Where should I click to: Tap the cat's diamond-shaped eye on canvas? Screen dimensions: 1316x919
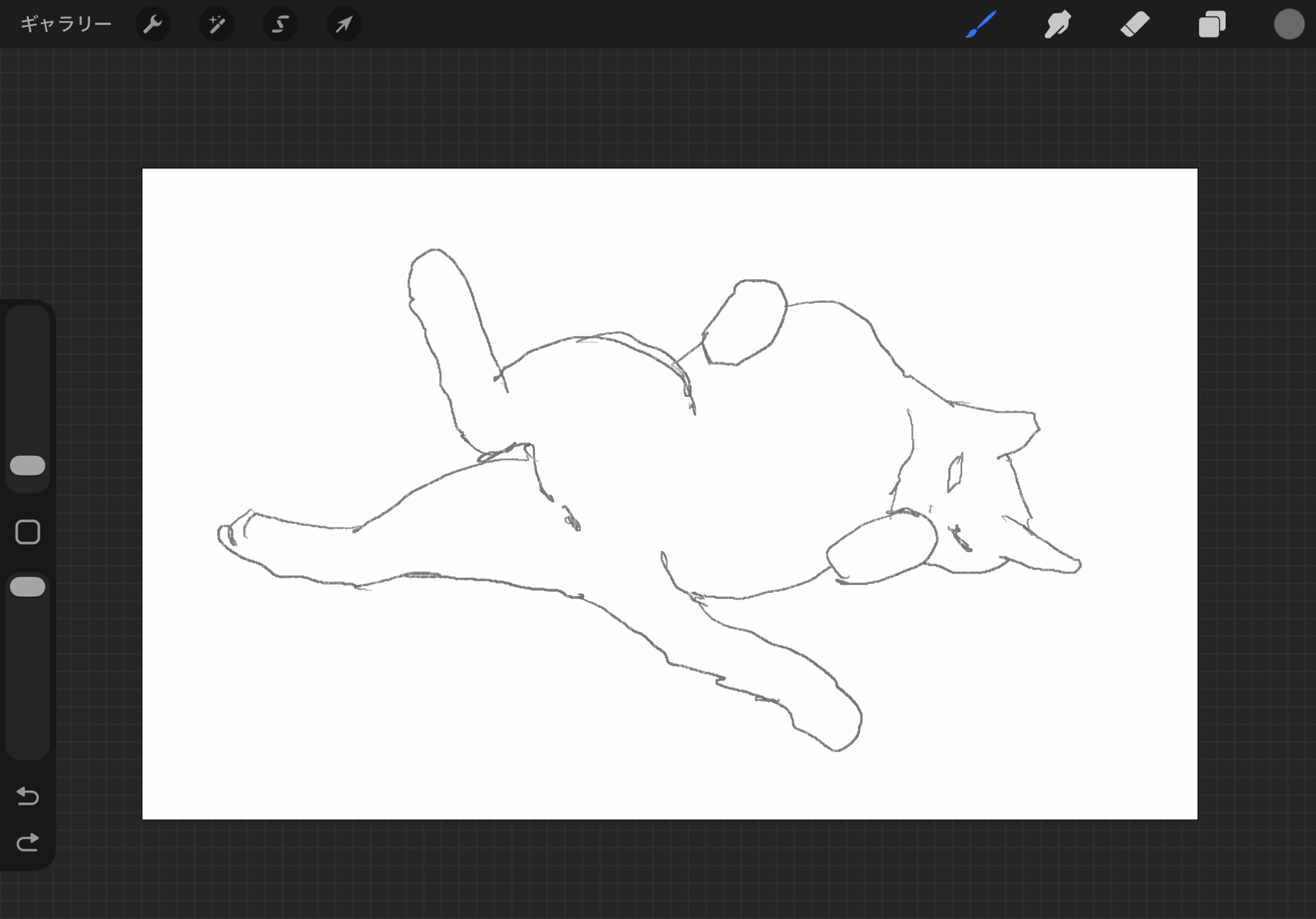(955, 473)
